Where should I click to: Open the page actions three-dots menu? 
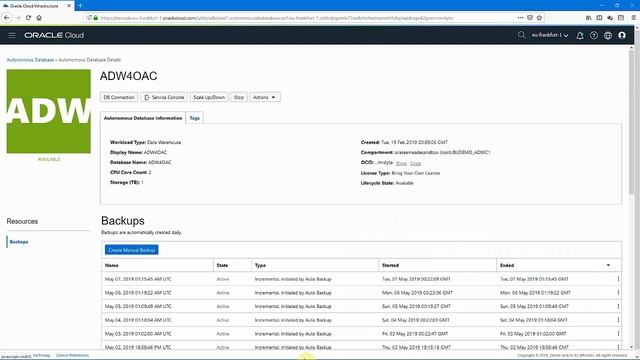click(x=520, y=18)
